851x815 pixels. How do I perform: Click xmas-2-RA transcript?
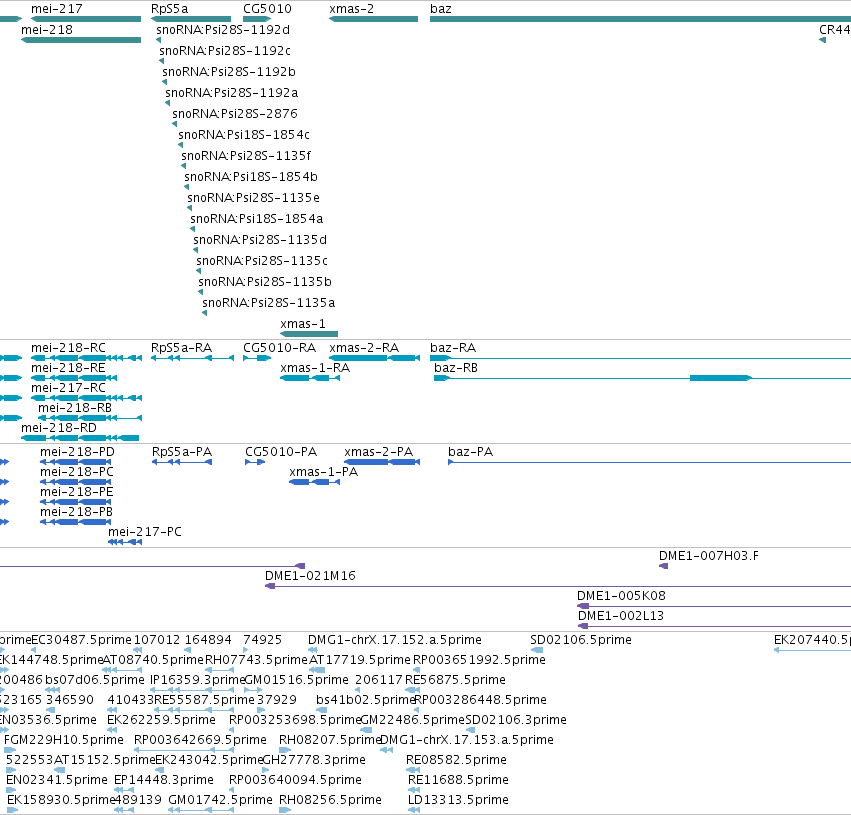pos(374,358)
